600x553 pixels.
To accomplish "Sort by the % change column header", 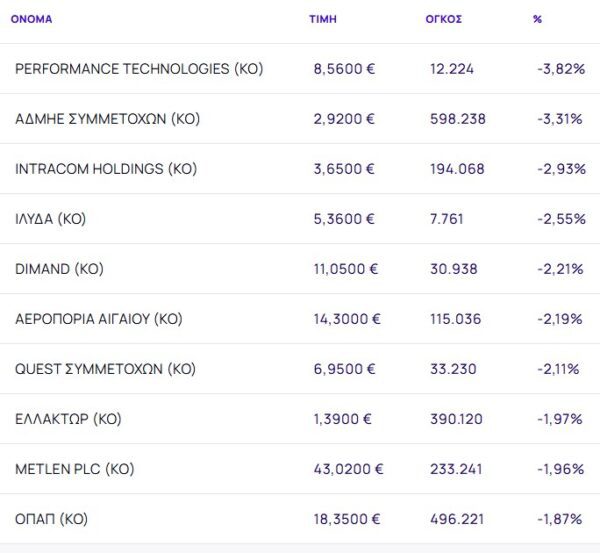I will point(538,19).
